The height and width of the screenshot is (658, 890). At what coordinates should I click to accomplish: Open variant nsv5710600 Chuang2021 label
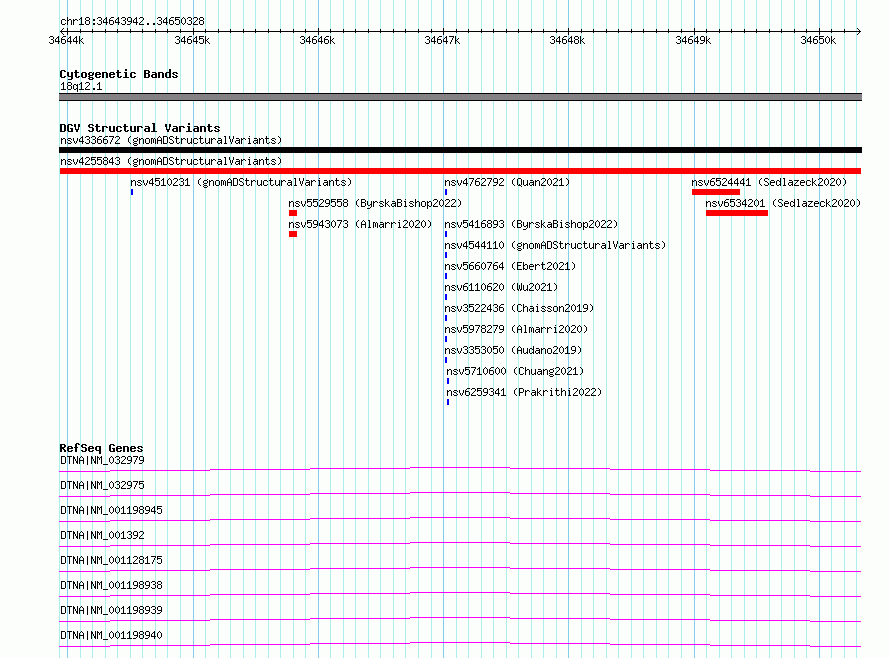pos(515,371)
